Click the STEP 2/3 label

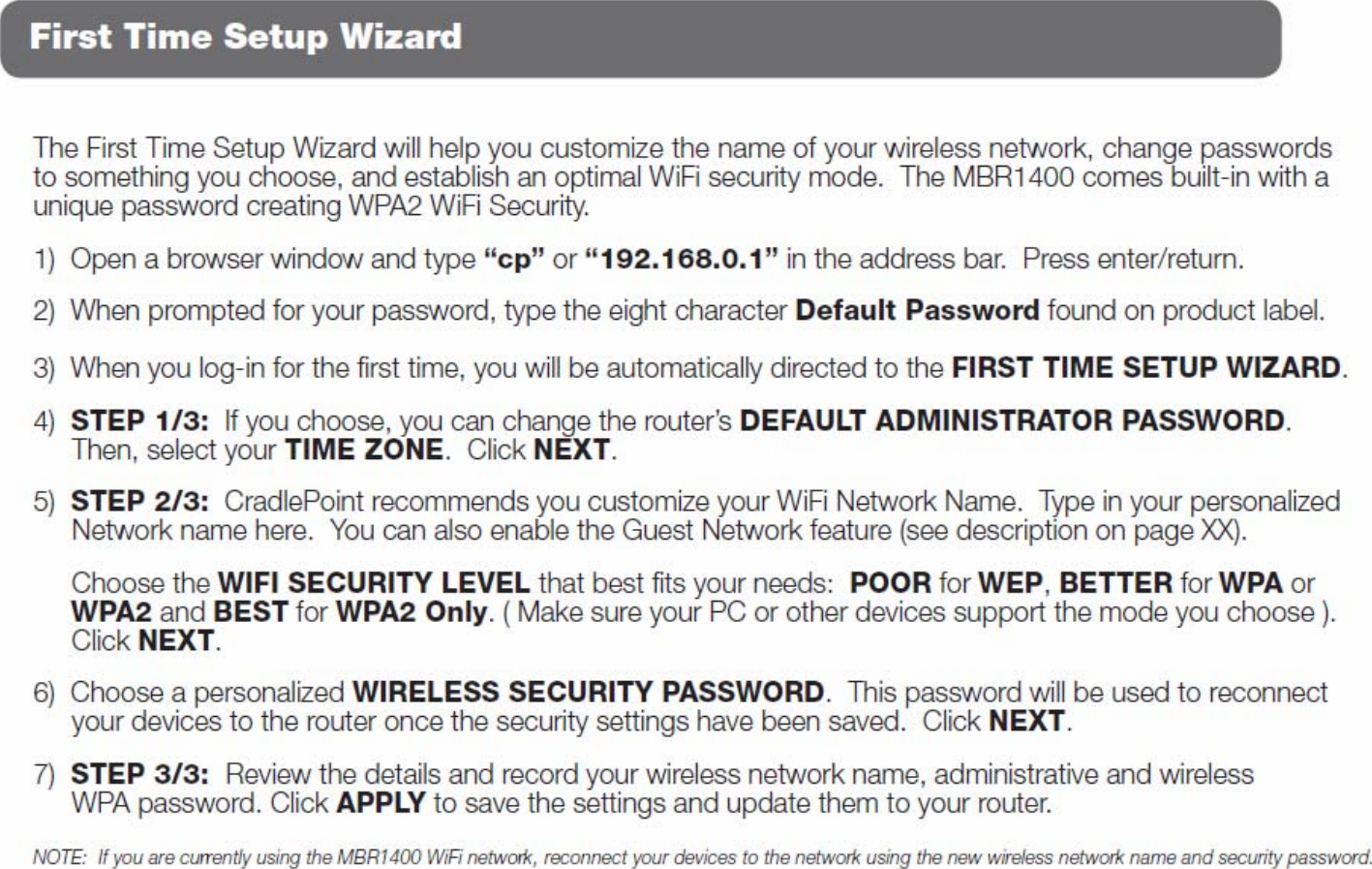point(139,502)
